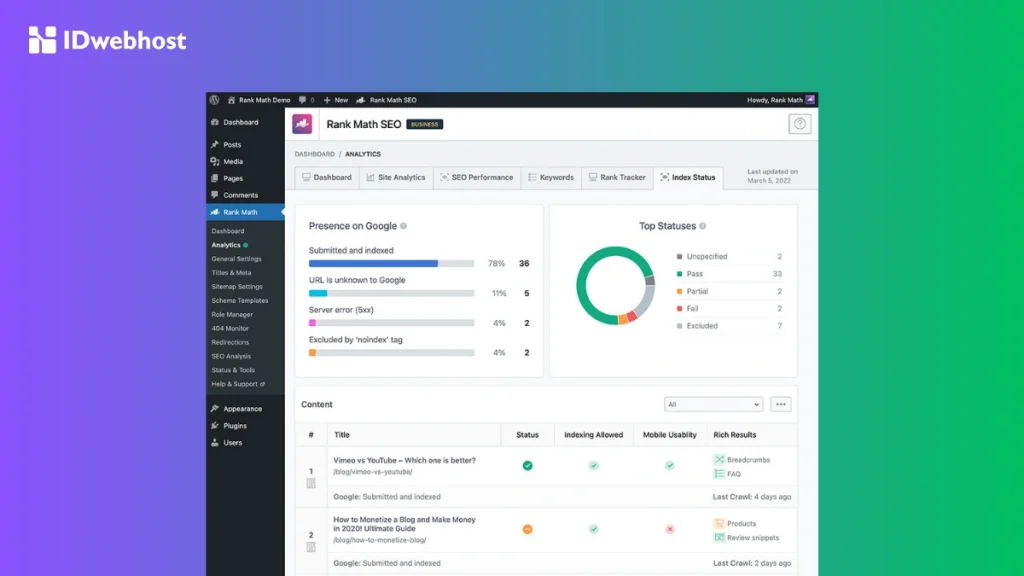Switch to the Site Analytics tab
Image resolution: width=1024 pixels, height=576 pixels.
pos(396,178)
